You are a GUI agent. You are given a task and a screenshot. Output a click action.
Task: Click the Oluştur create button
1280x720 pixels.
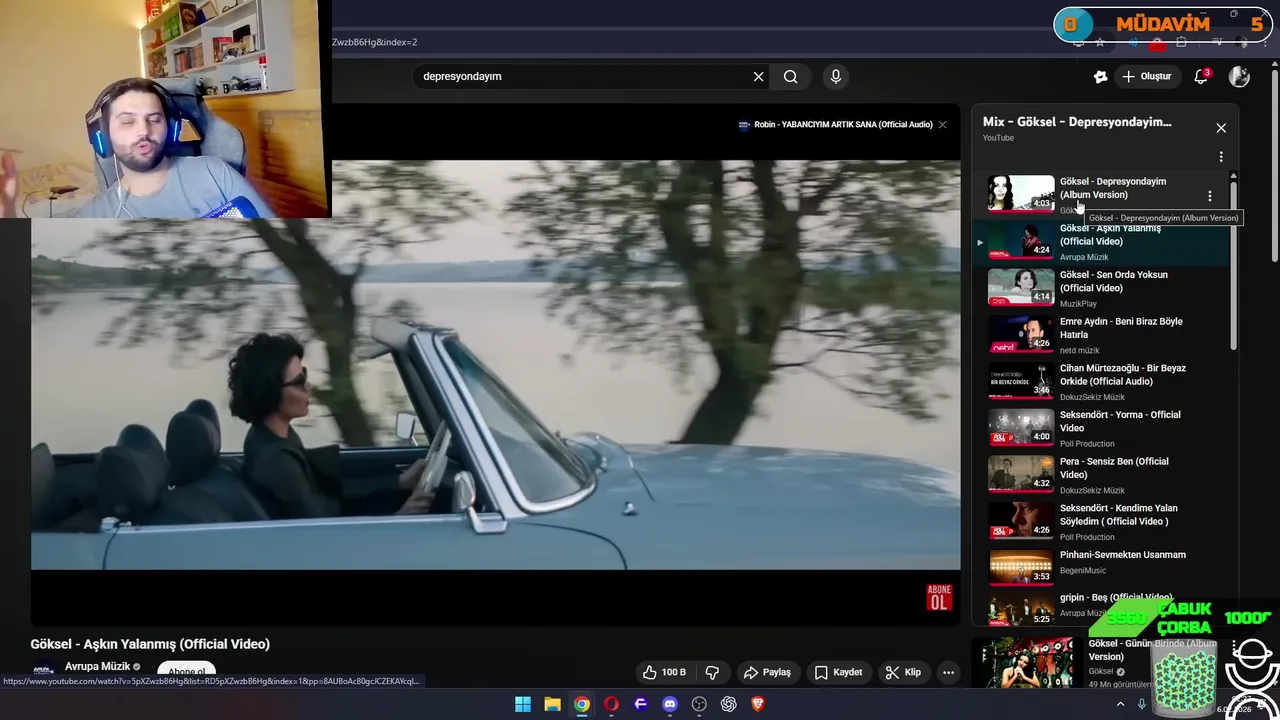point(1146,76)
